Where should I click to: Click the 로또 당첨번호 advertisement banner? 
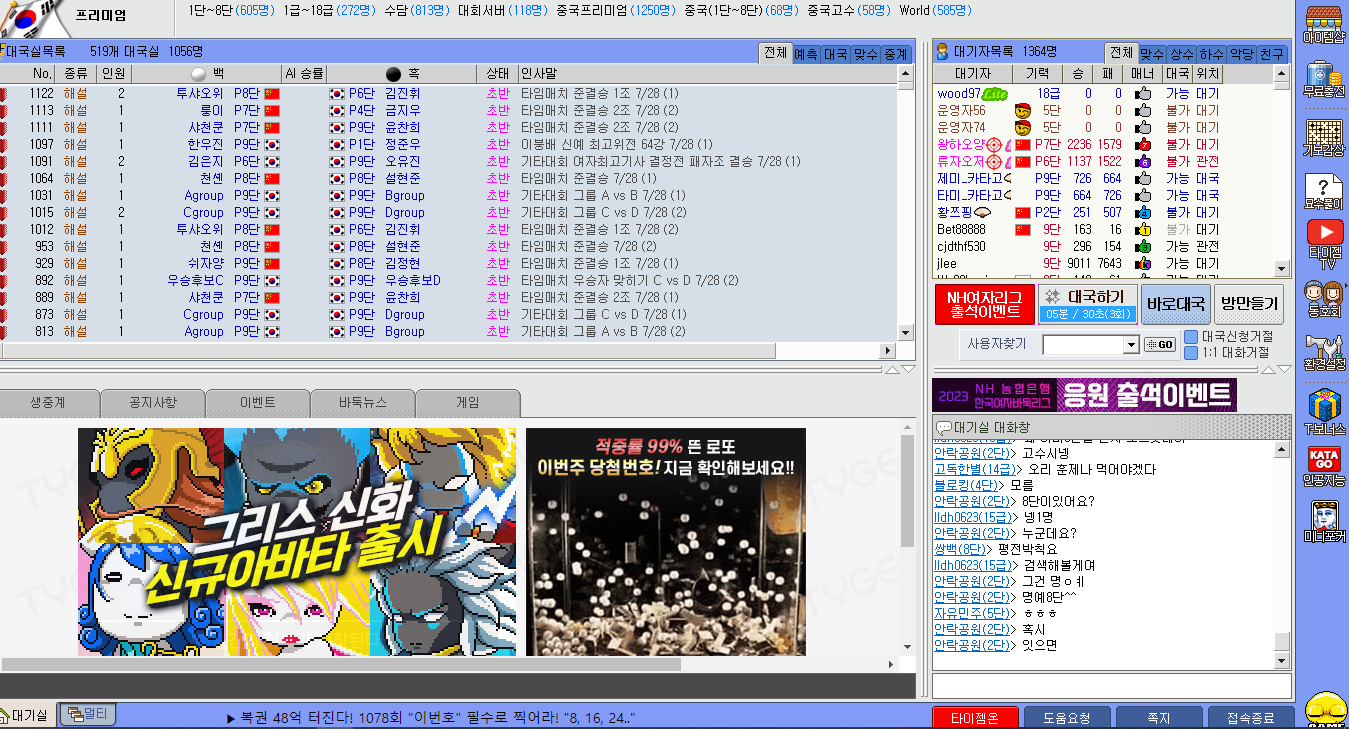[666, 542]
